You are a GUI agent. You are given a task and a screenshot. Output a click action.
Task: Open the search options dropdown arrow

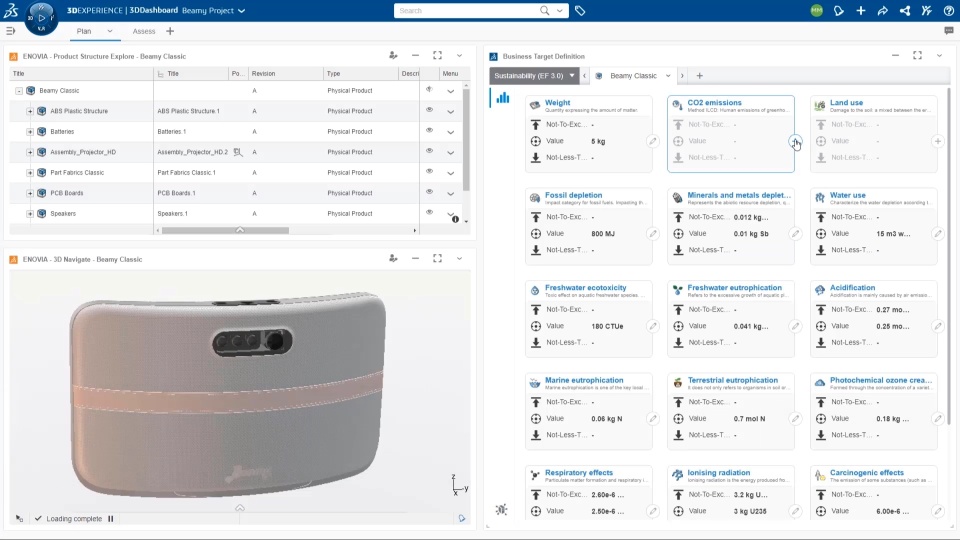click(x=560, y=10)
